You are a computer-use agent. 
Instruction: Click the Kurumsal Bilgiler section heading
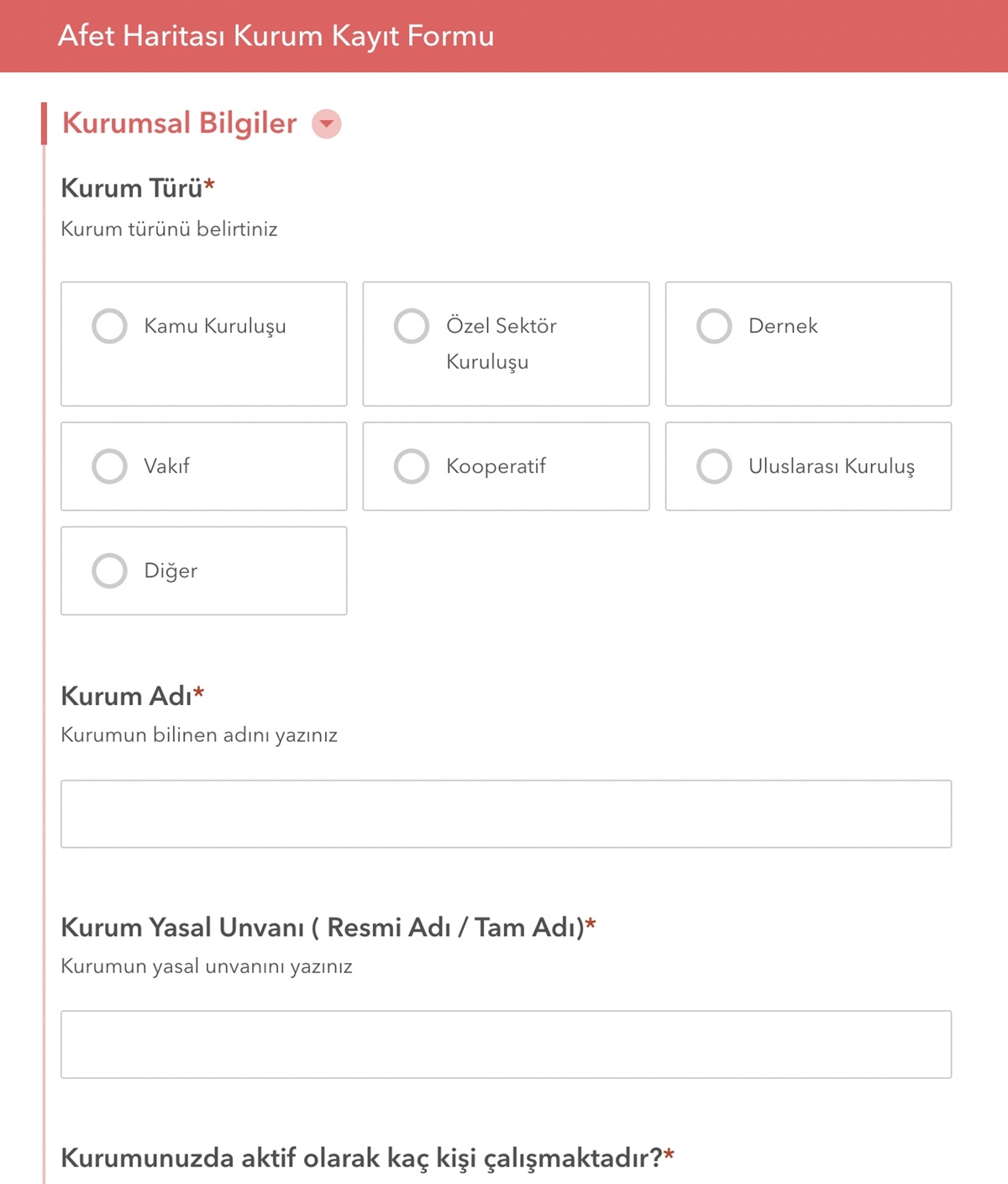coord(180,124)
